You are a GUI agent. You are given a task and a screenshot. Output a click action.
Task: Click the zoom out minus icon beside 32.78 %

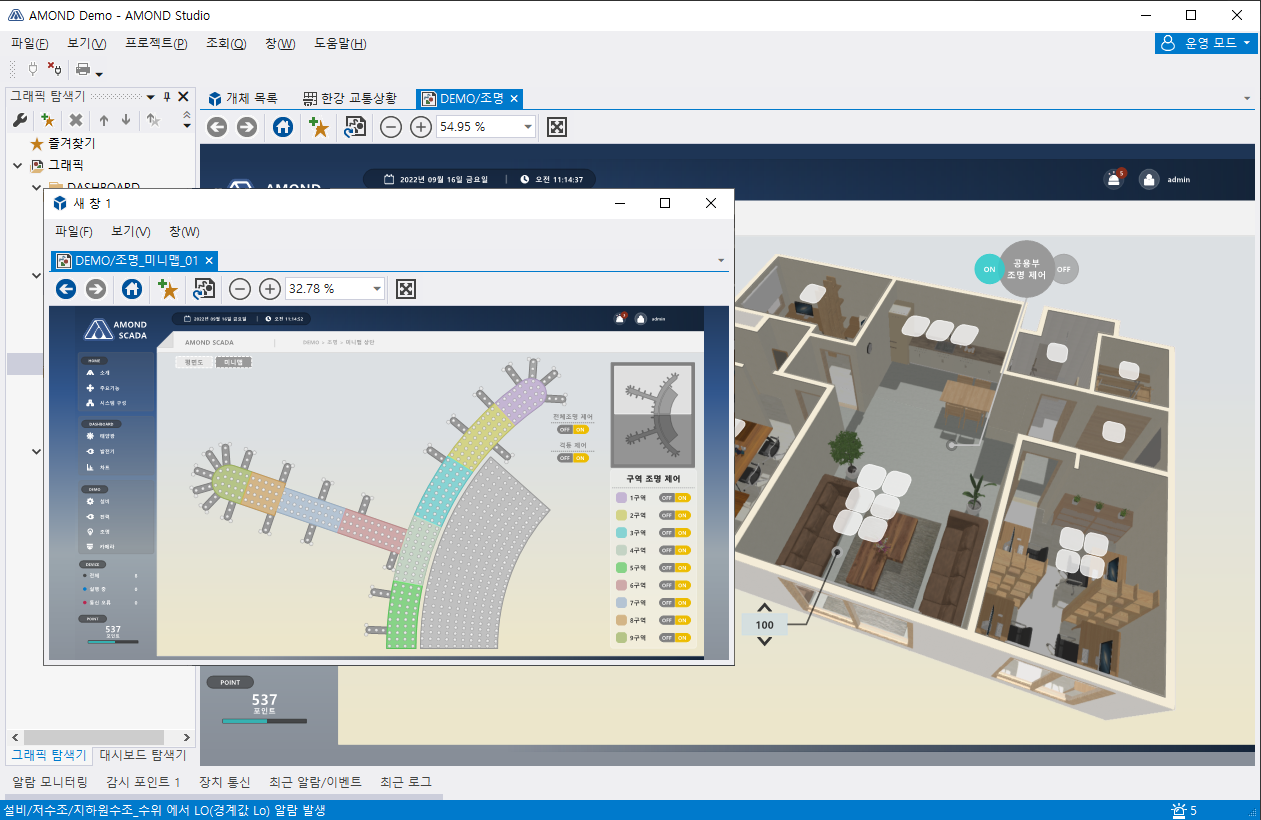point(240,289)
